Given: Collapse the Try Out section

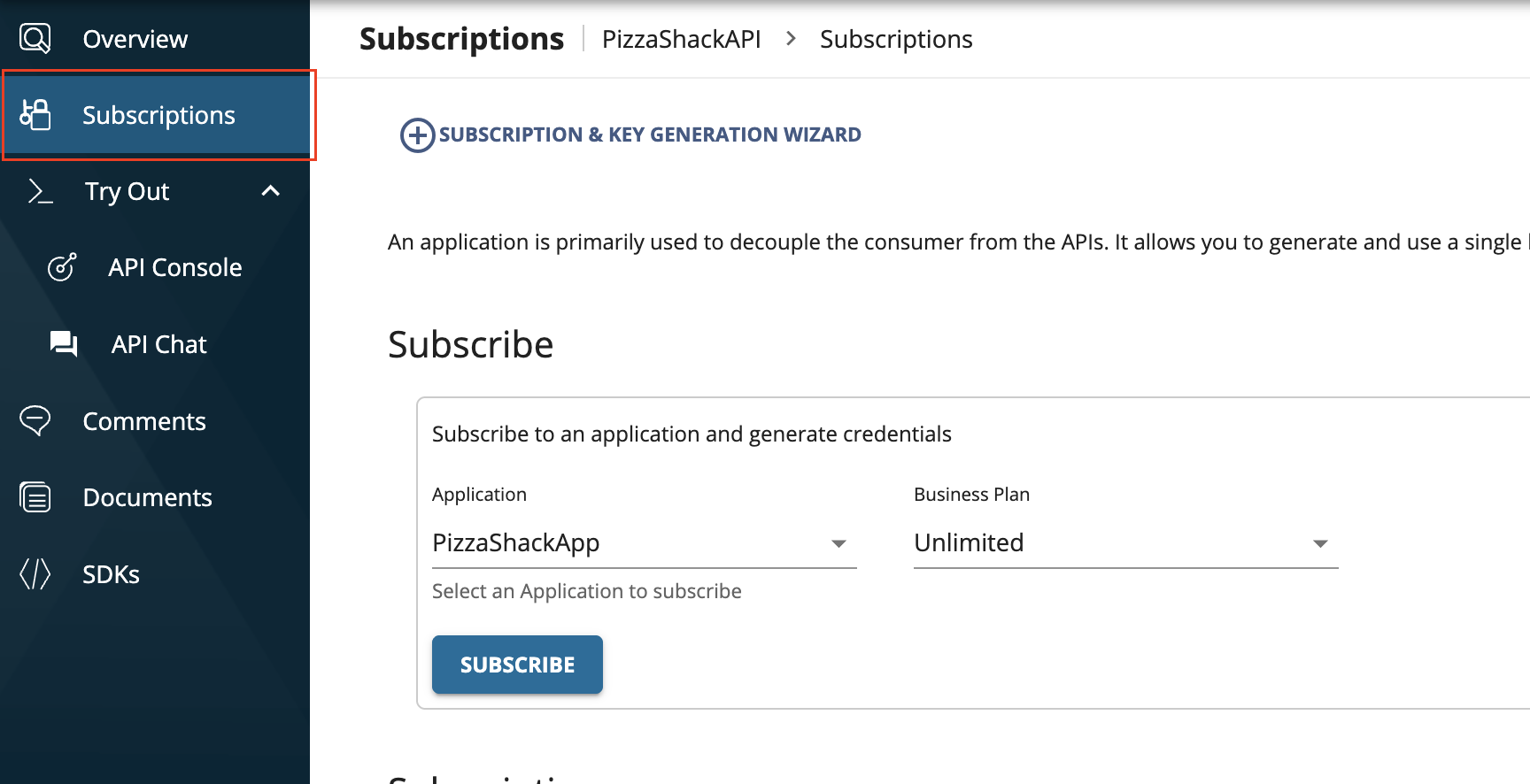Looking at the screenshot, I should pyautogui.click(x=270, y=190).
